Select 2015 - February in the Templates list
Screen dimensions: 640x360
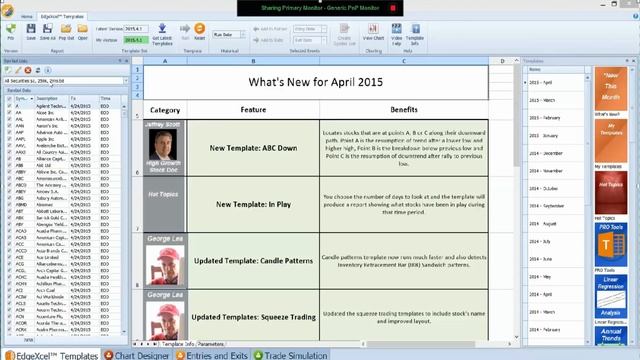[555, 118]
